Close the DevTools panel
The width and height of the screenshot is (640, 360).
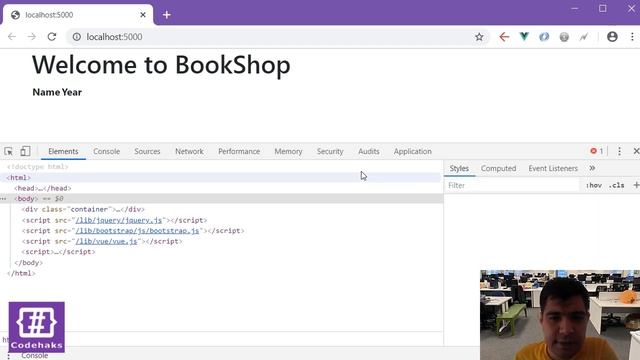point(636,151)
